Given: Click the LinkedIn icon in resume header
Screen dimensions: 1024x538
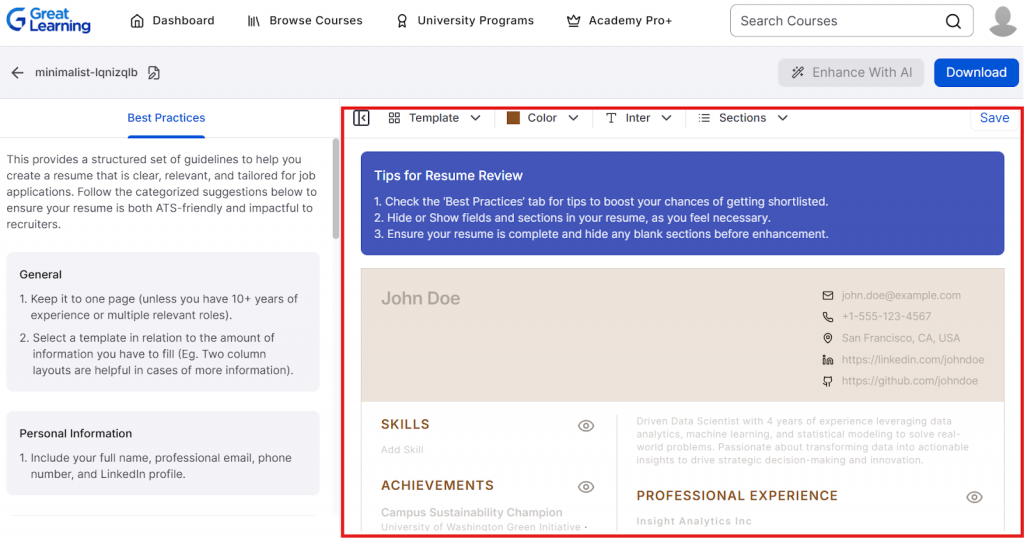Looking at the screenshot, I should tap(827, 360).
